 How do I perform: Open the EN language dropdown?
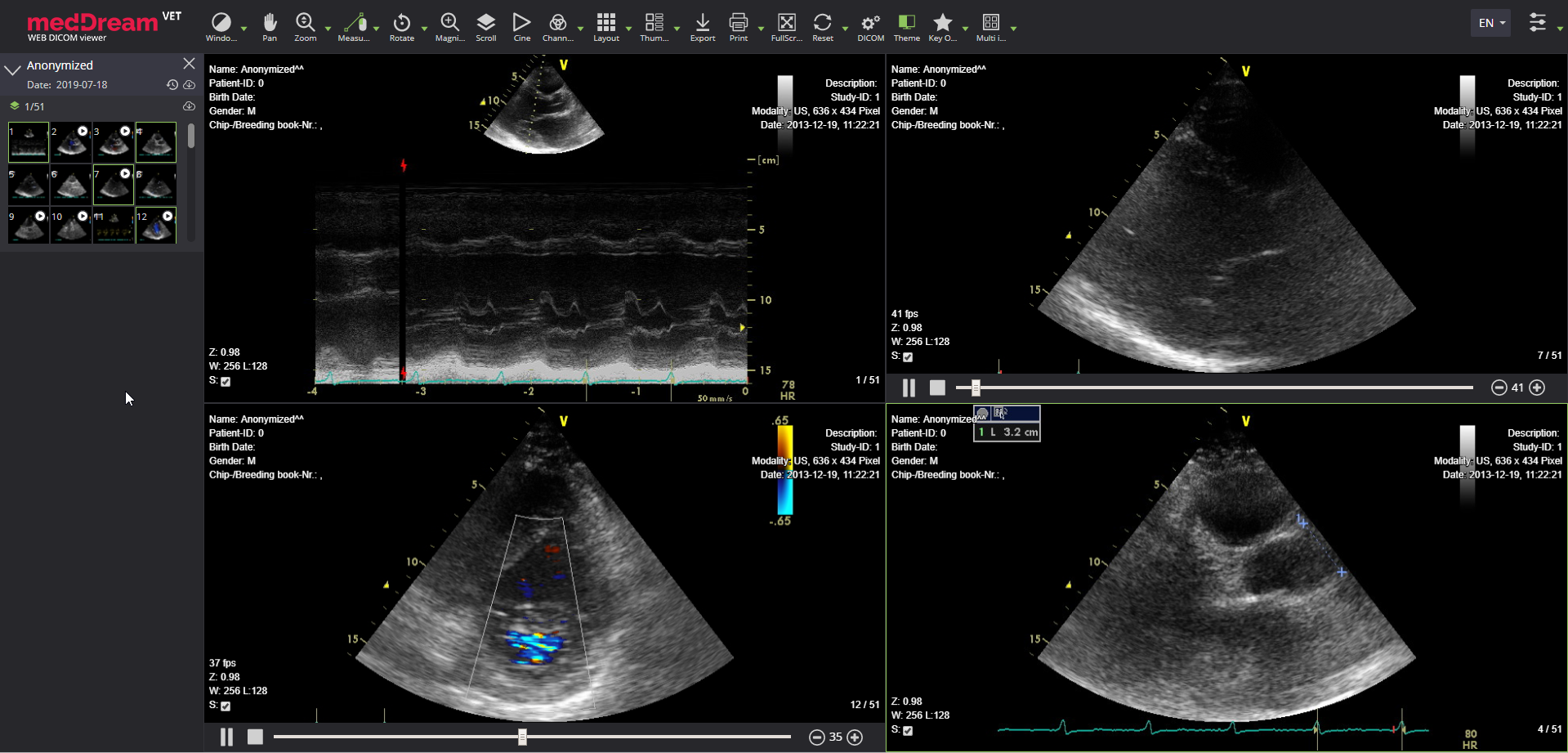coord(1490,22)
